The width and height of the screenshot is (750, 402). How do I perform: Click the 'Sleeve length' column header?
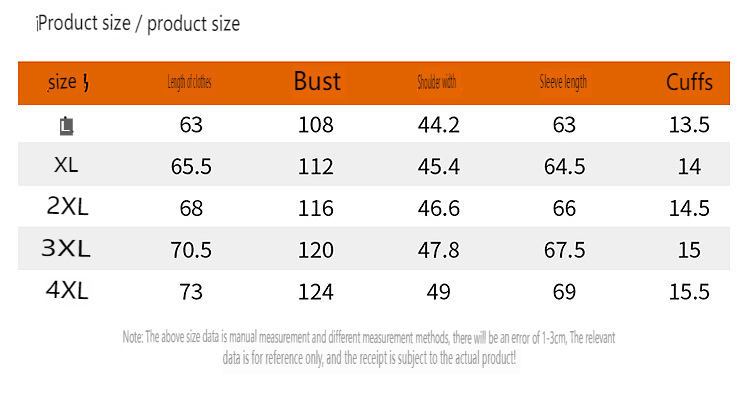[x=563, y=83]
